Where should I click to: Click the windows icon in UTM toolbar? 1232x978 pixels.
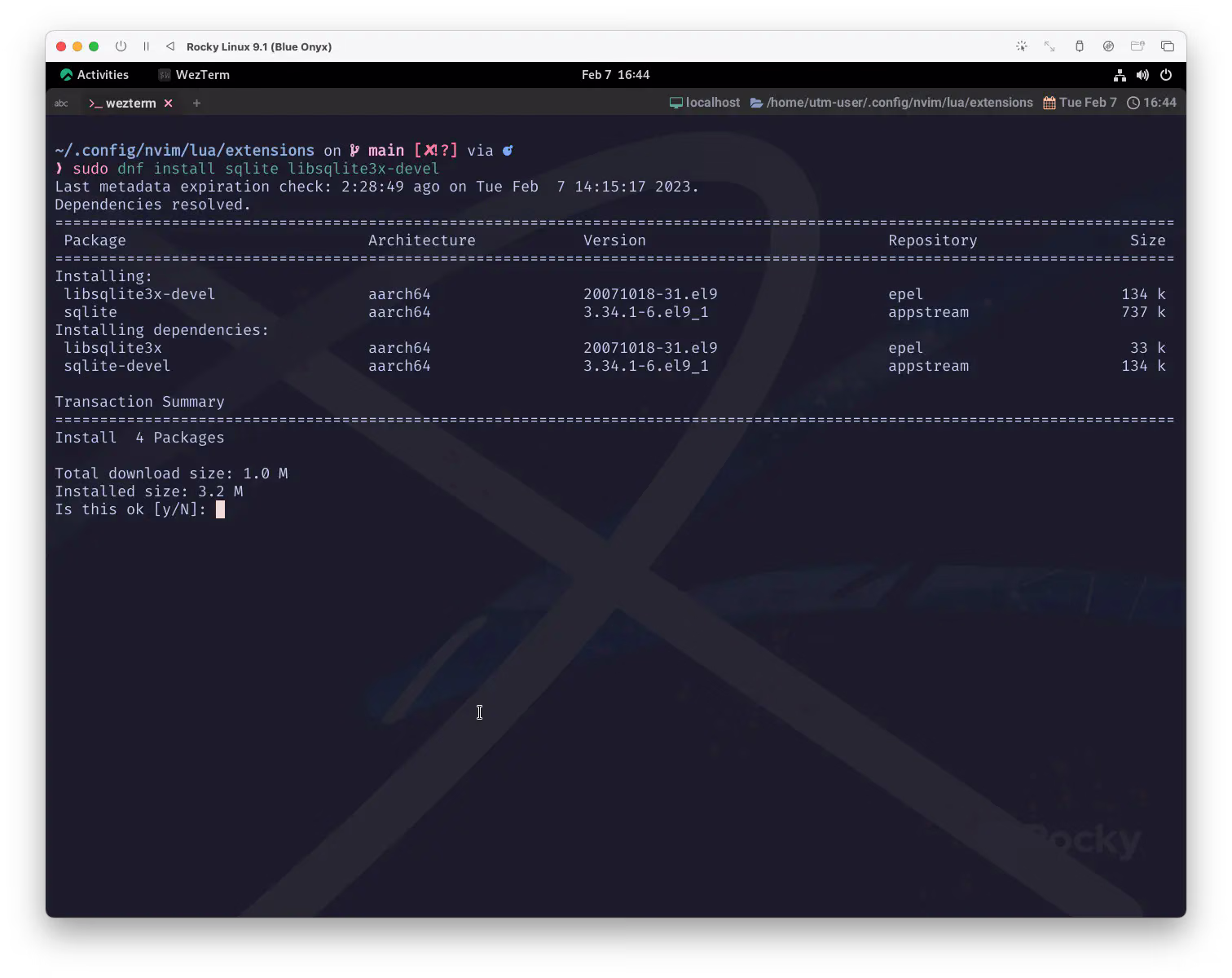pos(1167,46)
